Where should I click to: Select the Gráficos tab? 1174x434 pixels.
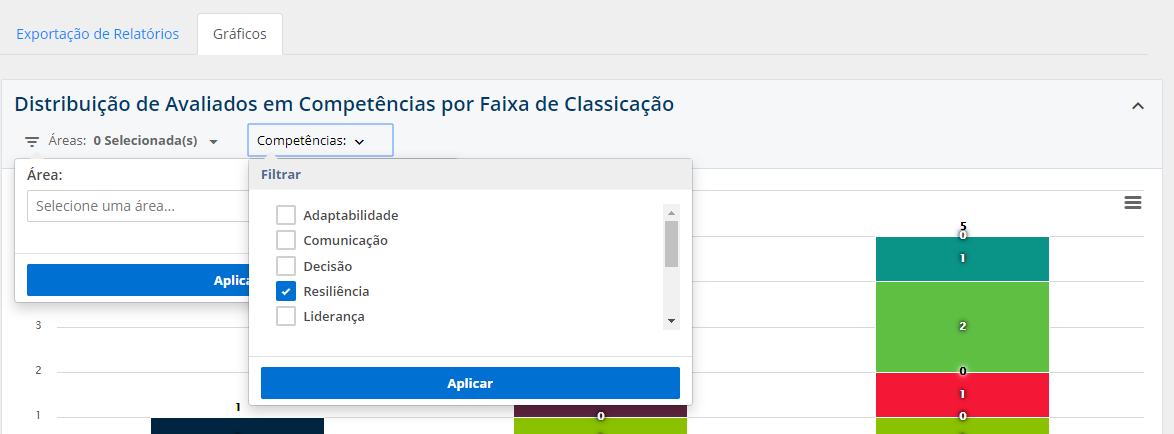click(x=240, y=34)
